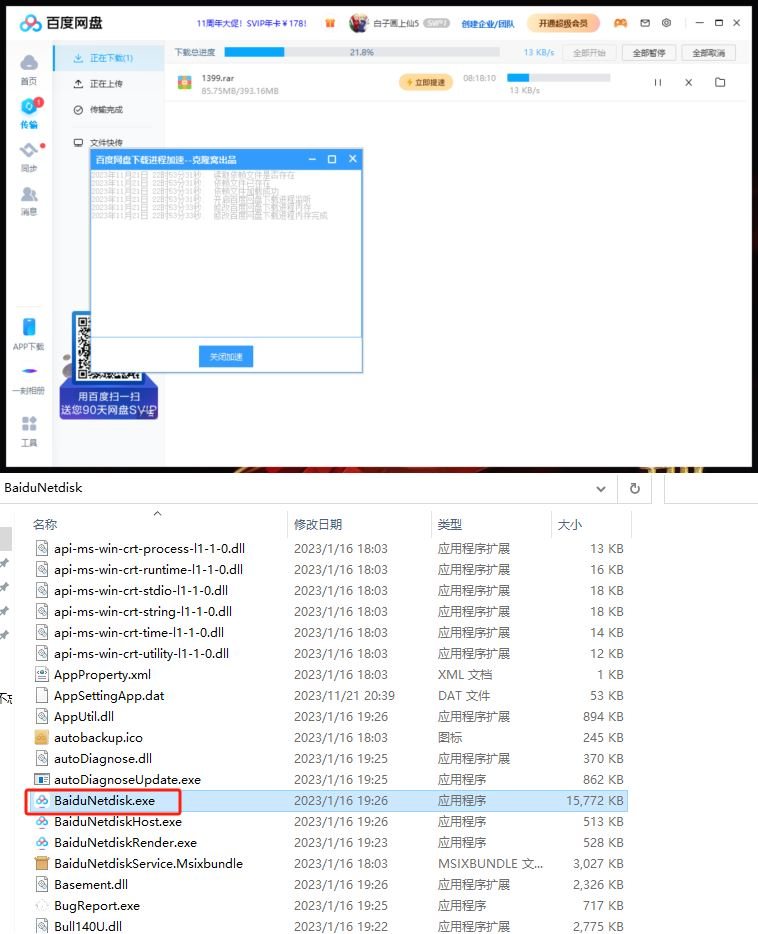Screen dimensions: 758x934
Task: Click the 下载总进度 overall progress bar
Action: [362, 52]
